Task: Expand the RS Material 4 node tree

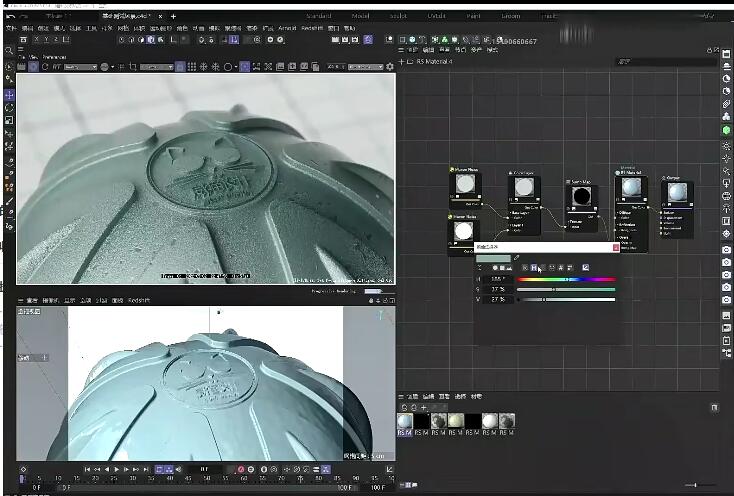Action: pos(402,61)
